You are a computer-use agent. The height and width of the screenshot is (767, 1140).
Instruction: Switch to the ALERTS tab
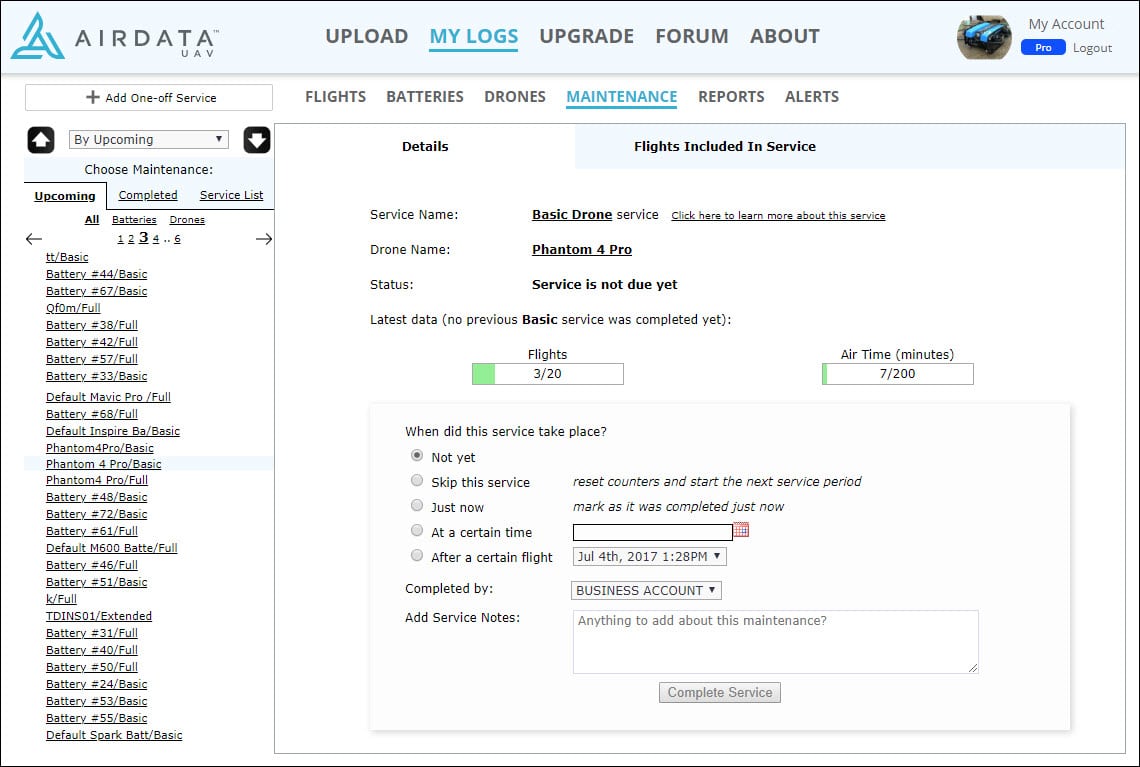point(811,97)
